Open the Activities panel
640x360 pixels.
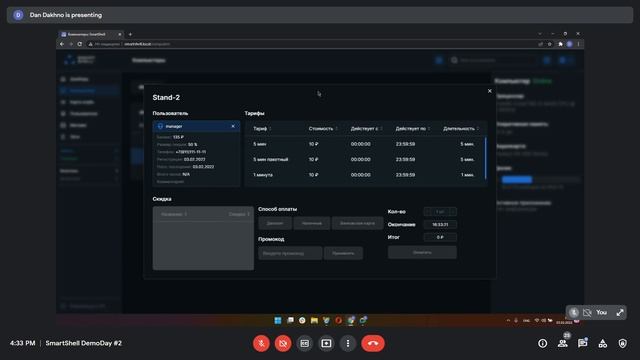click(602, 344)
